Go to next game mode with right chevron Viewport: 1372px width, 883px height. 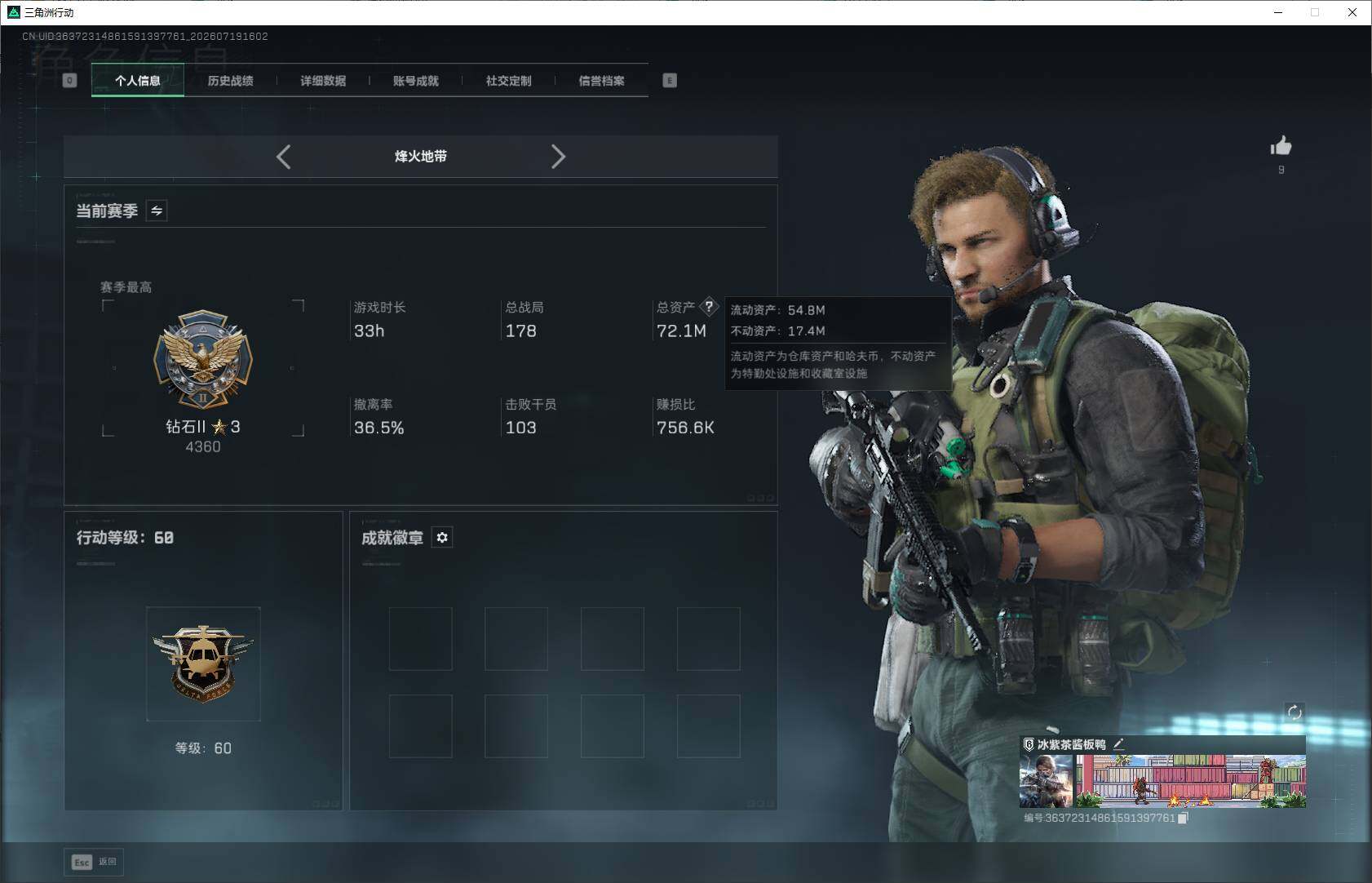click(x=558, y=157)
